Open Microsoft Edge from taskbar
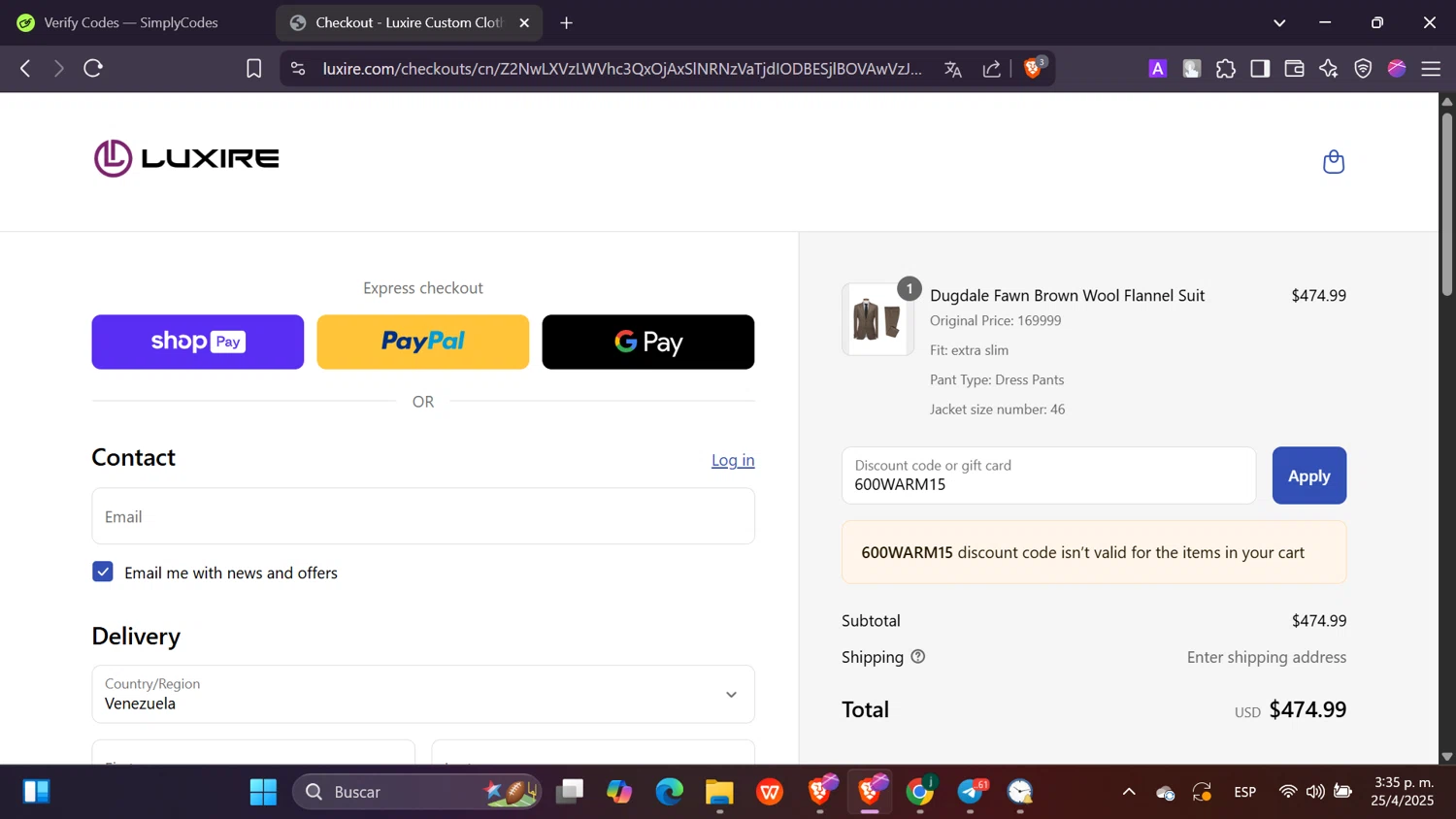The width and height of the screenshot is (1456, 819). (670, 792)
